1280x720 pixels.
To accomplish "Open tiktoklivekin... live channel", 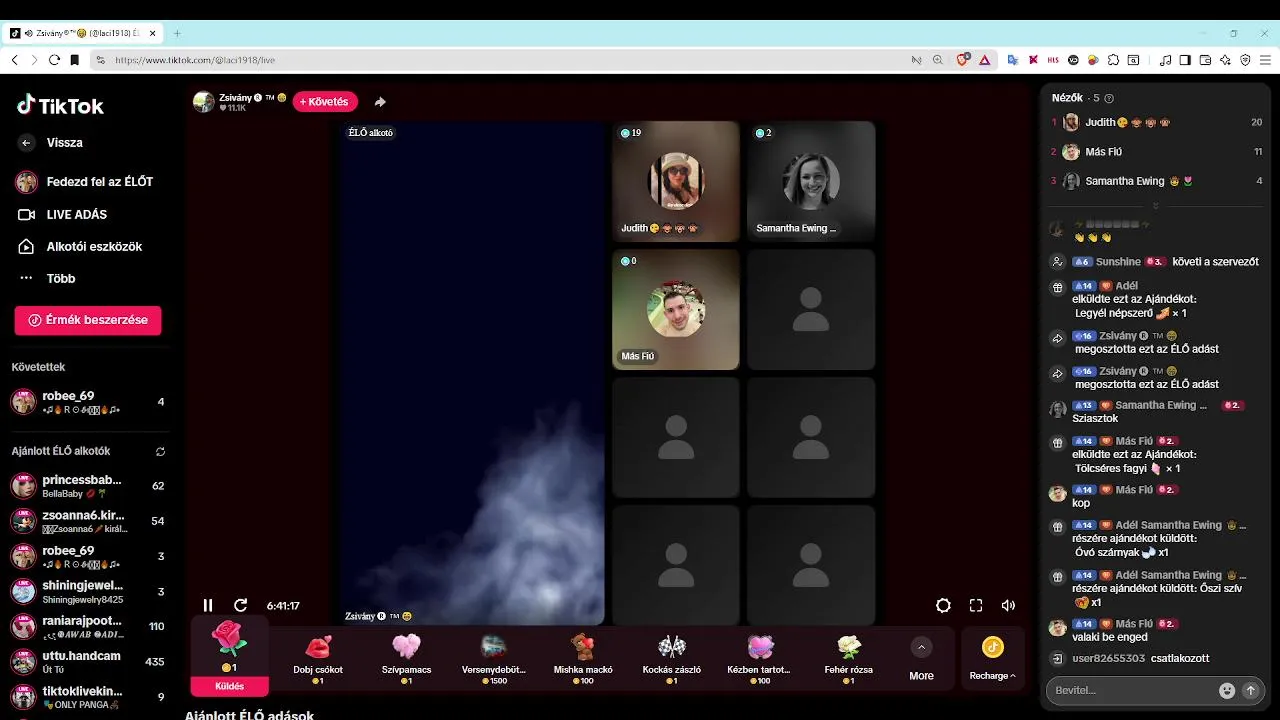I will (88, 696).
